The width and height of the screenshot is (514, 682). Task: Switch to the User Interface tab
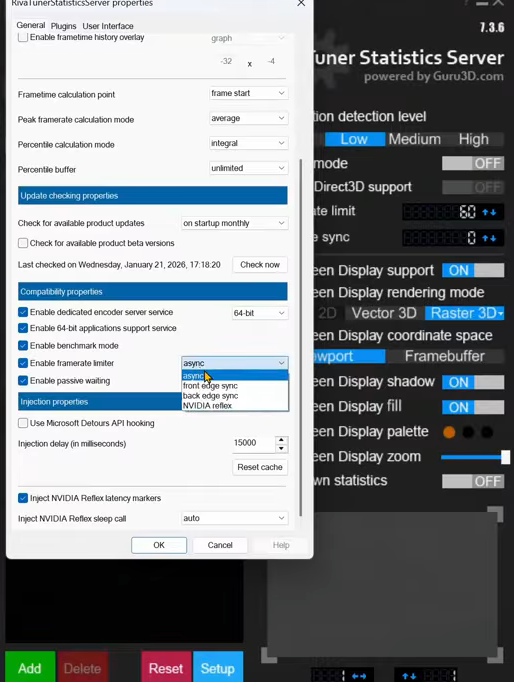[x=108, y=26]
